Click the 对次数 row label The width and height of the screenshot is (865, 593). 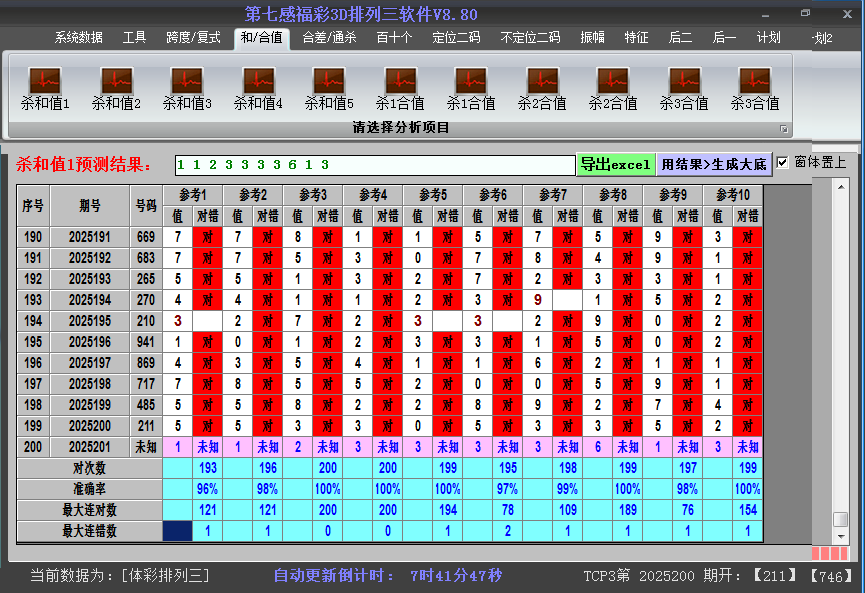click(x=89, y=468)
